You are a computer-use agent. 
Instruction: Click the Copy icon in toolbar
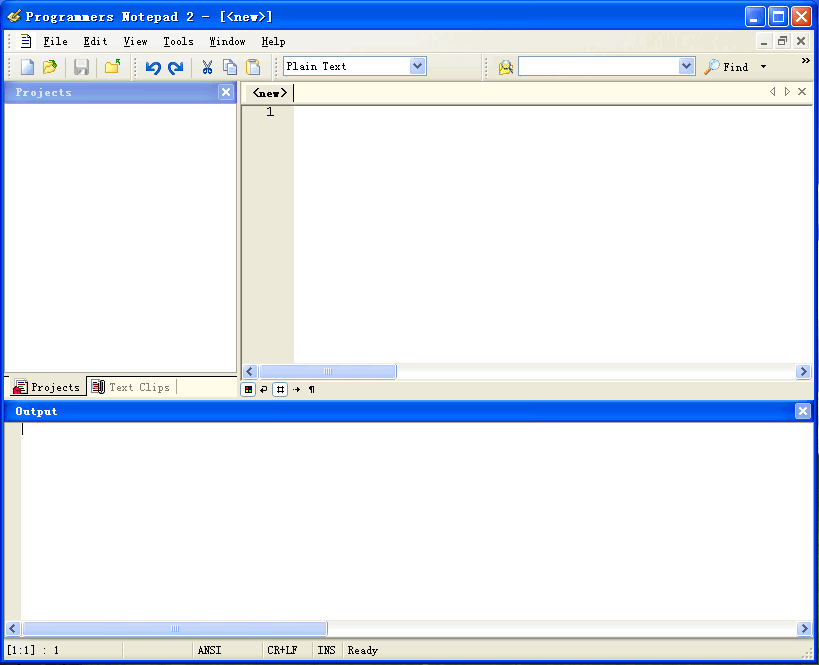[230, 67]
